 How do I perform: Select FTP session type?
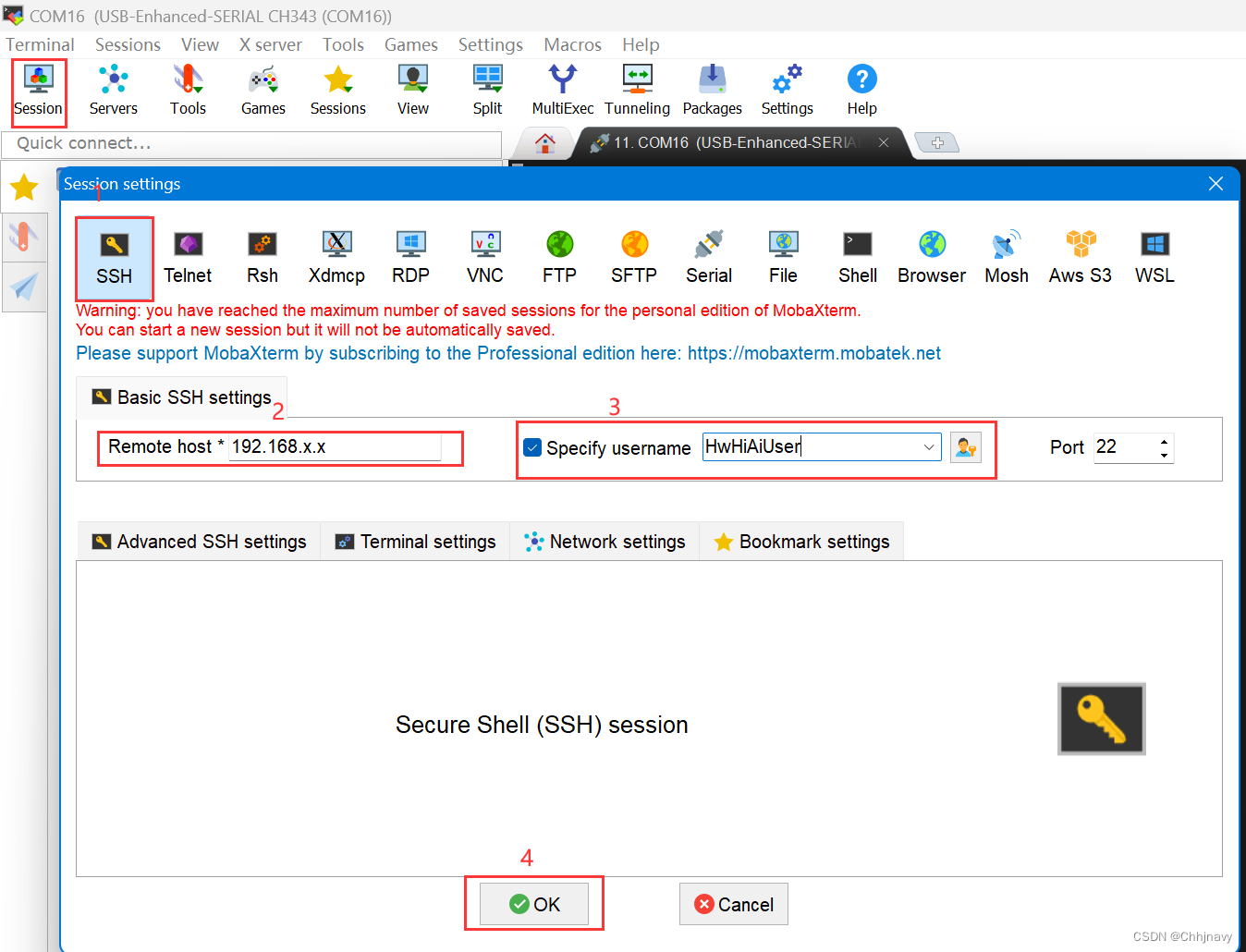pos(560,259)
